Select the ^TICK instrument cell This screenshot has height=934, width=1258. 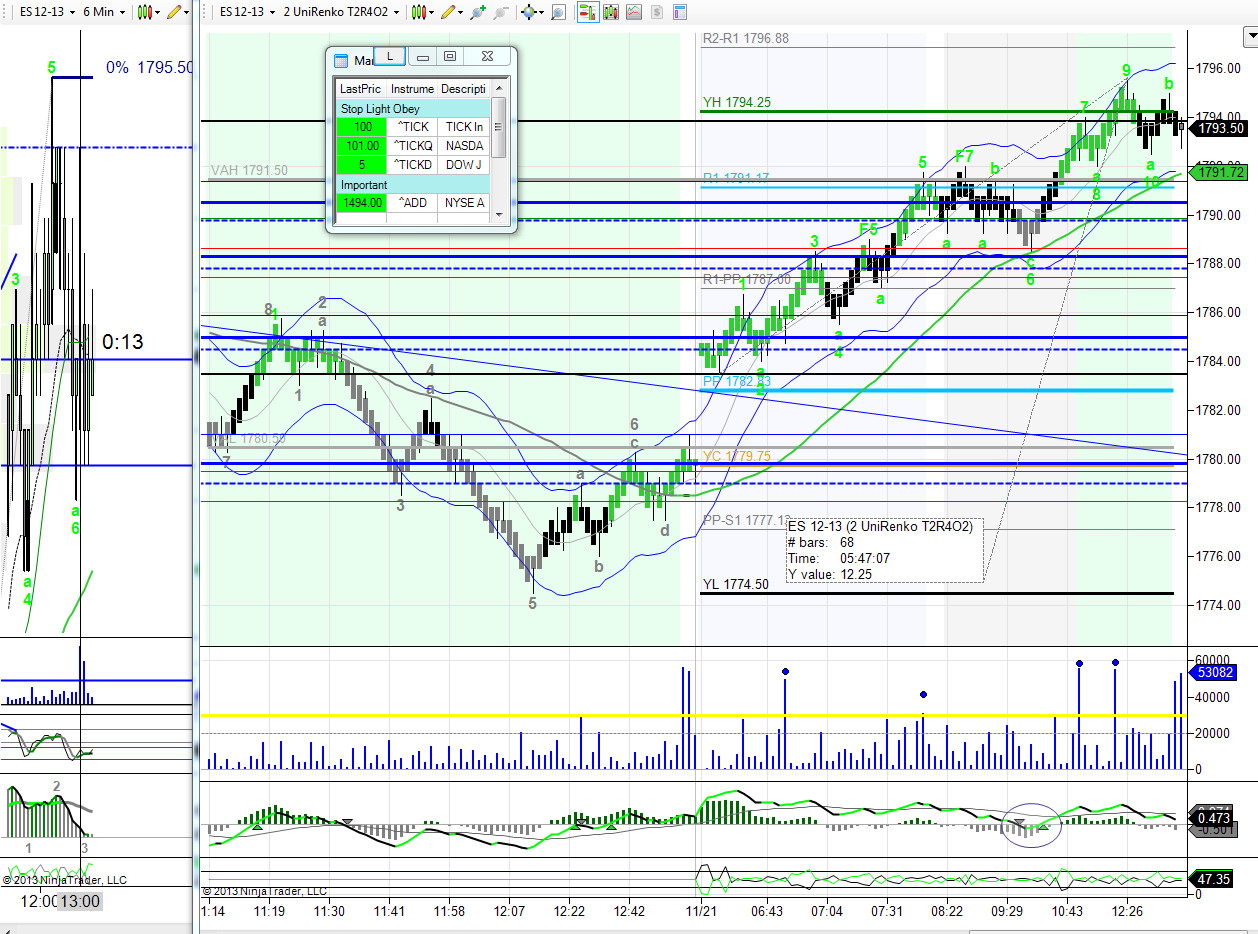pyautogui.click(x=412, y=127)
